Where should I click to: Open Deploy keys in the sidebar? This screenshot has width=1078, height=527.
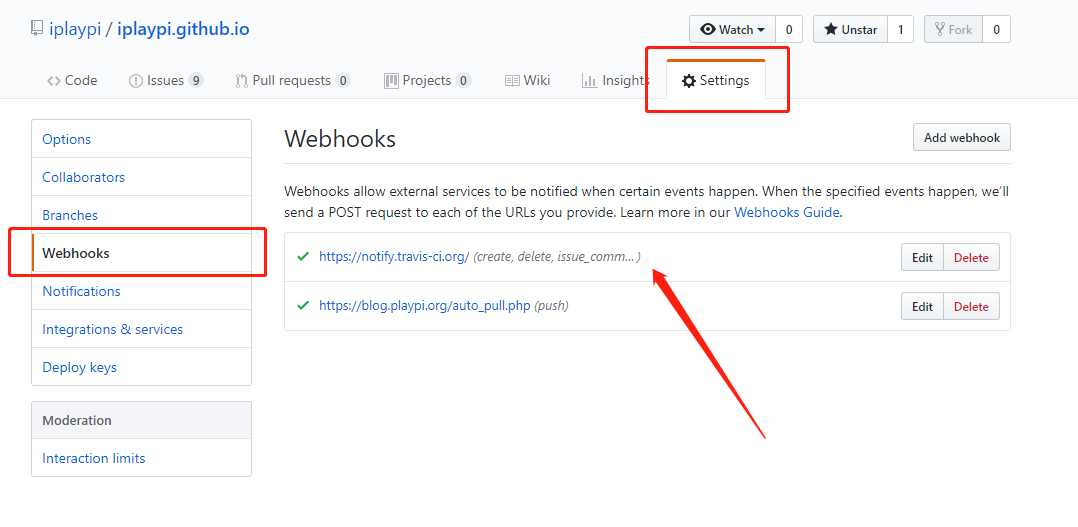click(x=142, y=367)
